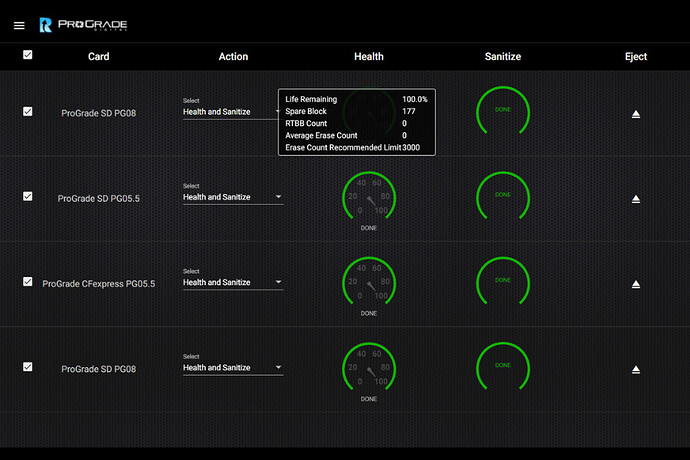This screenshot has height=460, width=690.
Task: Eject the ProGrade CFexpress PG05.5 card
Action: coord(635,285)
